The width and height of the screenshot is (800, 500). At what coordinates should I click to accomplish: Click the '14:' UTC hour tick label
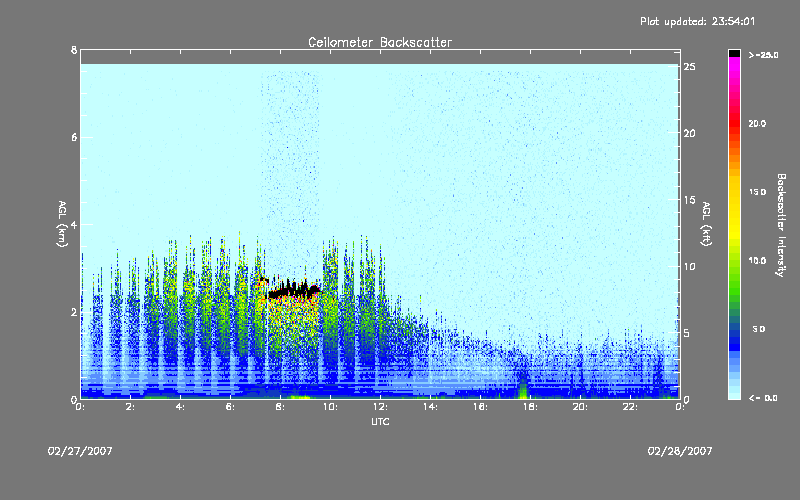coord(430,407)
